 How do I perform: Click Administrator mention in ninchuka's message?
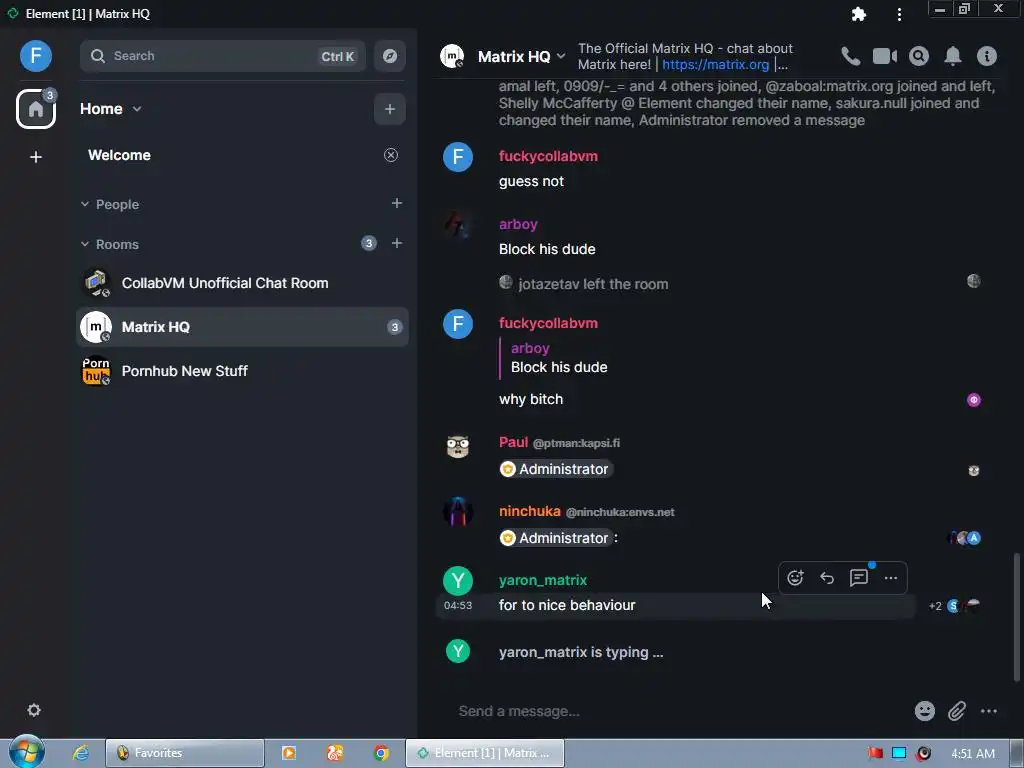pyautogui.click(x=556, y=538)
